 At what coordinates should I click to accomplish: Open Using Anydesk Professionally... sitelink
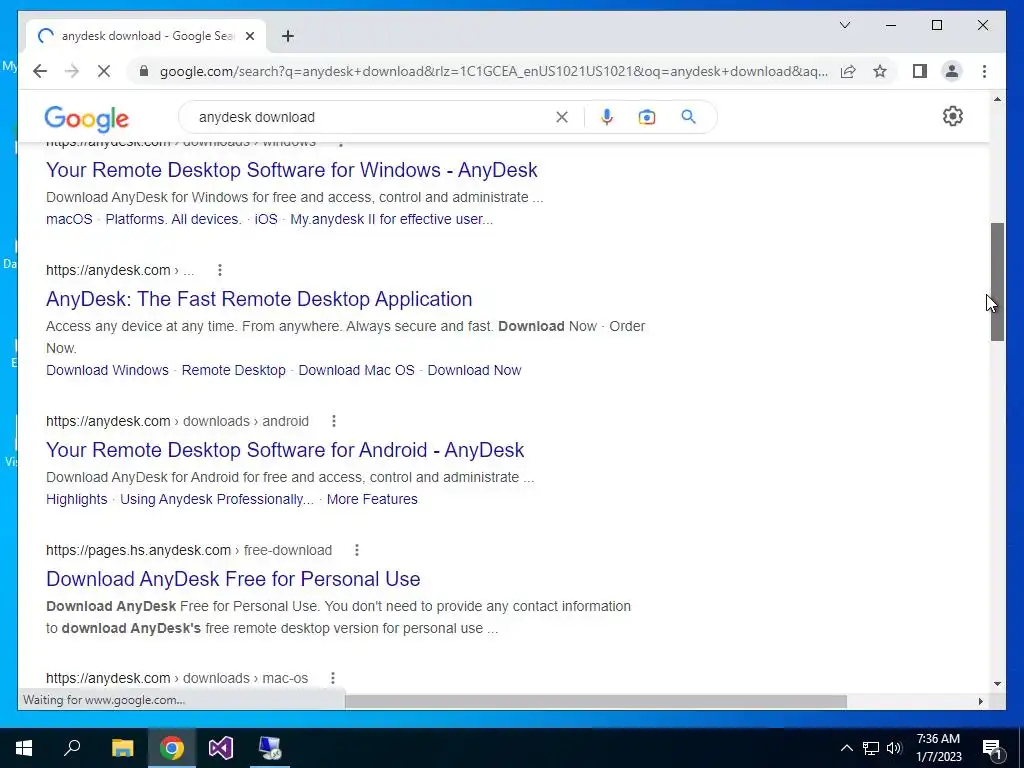[217, 500]
